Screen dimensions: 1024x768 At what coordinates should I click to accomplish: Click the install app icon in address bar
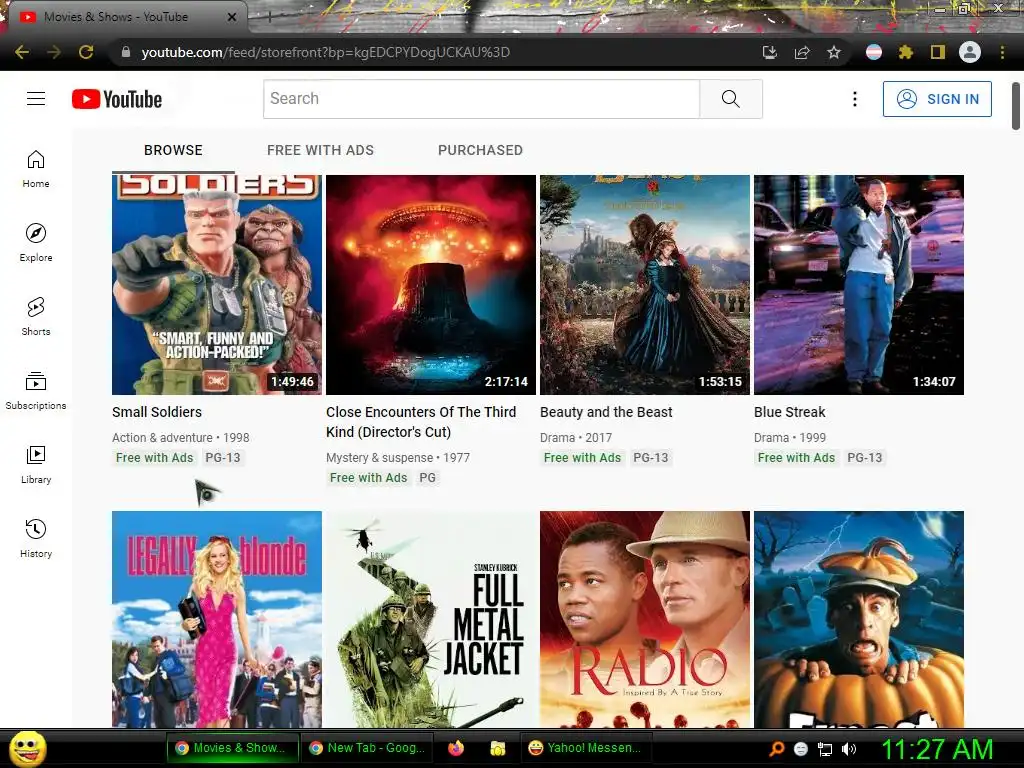[x=770, y=52]
